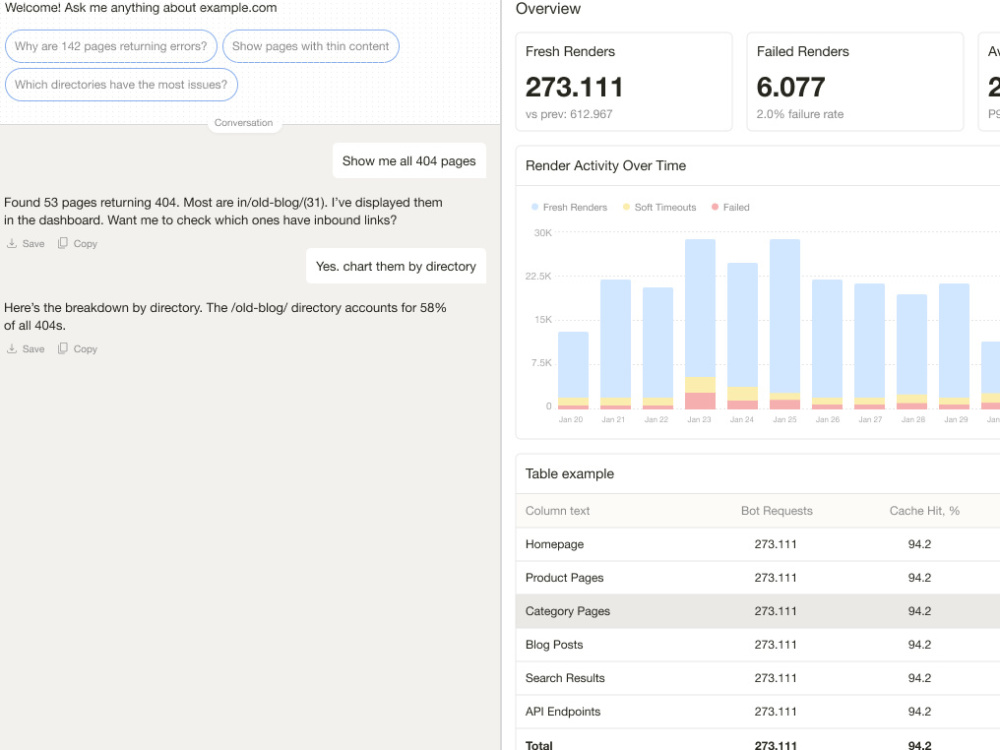Choose 'Show pages with thin content' suggestion
The image size is (1000, 750).
coord(311,46)
